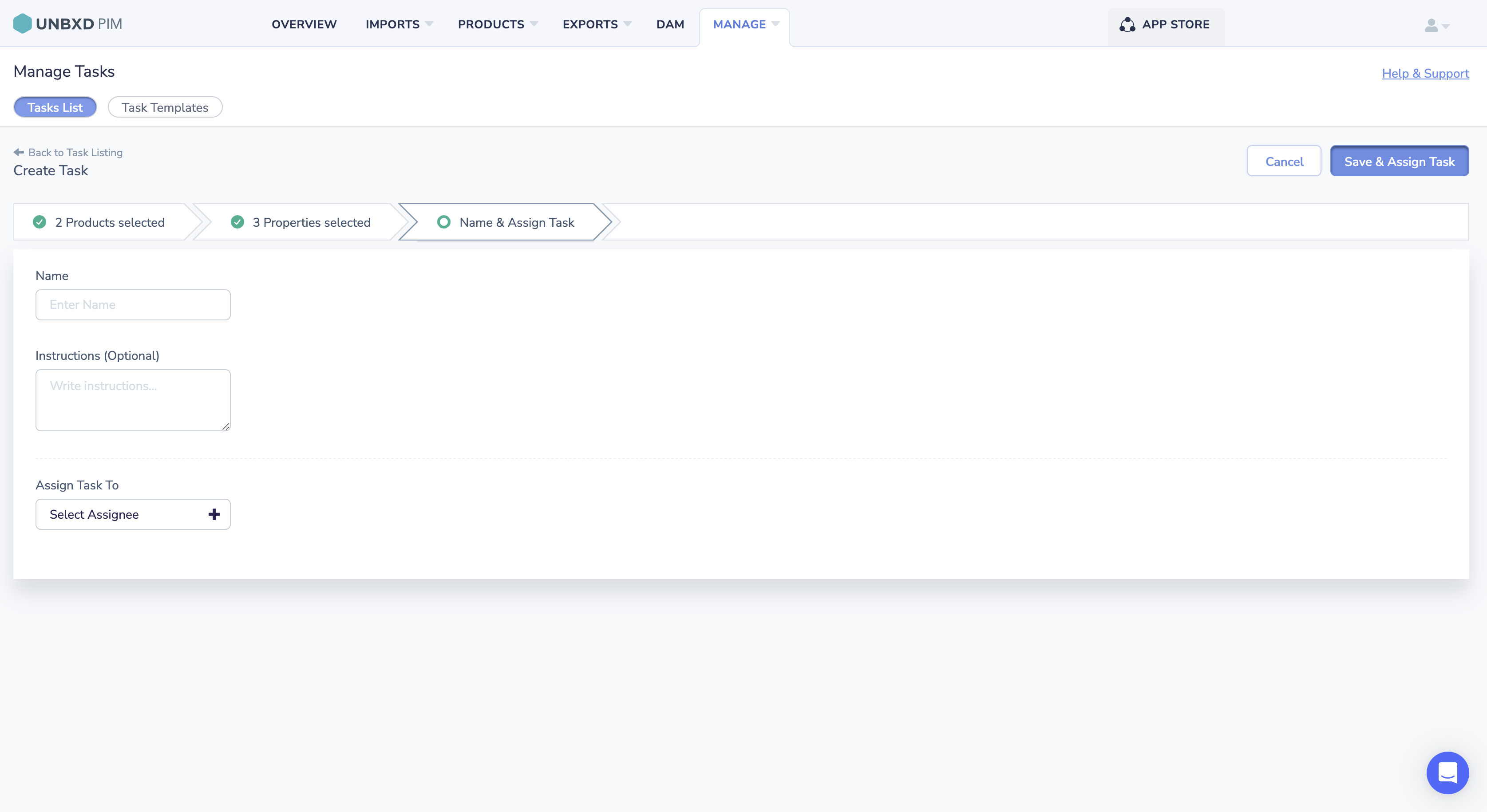Click the plus icon in Select Assignee
This screenshot has height=812, width=1487.
(x=214, y=514)
